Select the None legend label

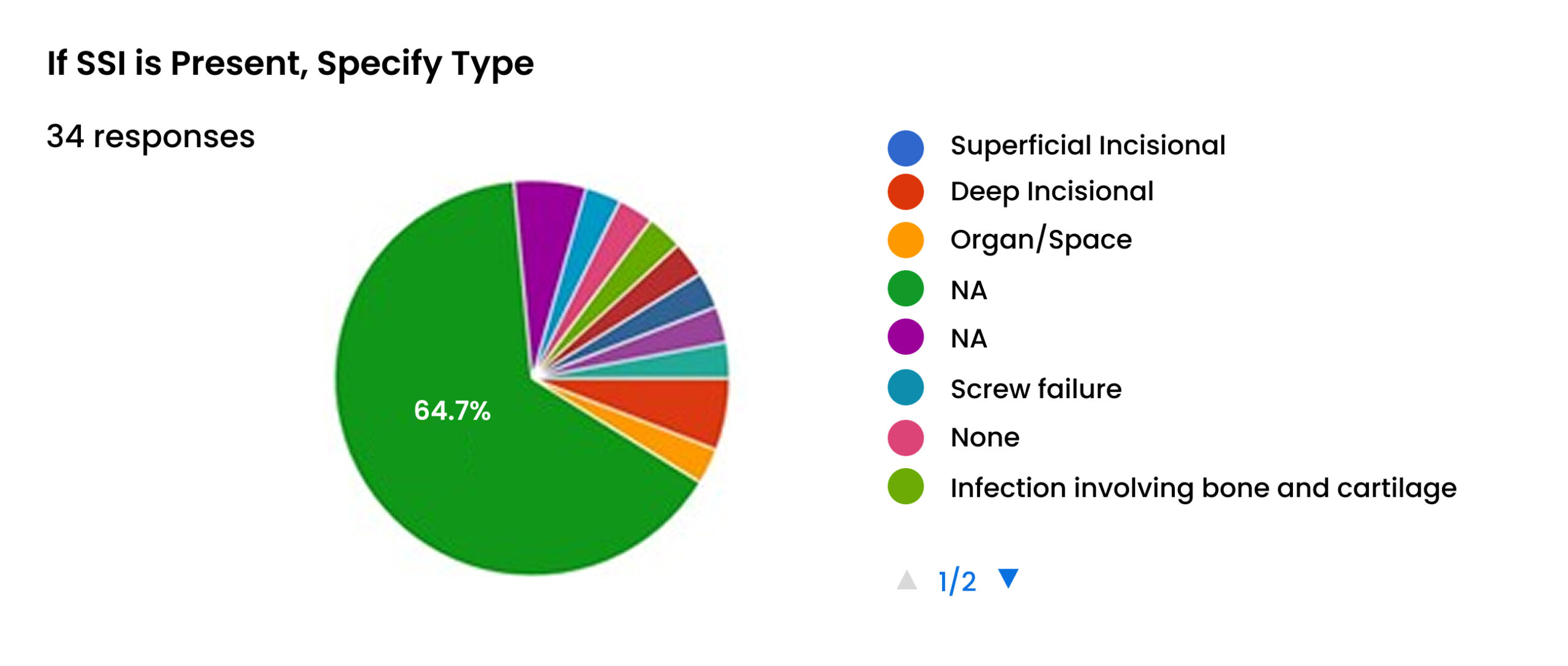pos(985,437)
